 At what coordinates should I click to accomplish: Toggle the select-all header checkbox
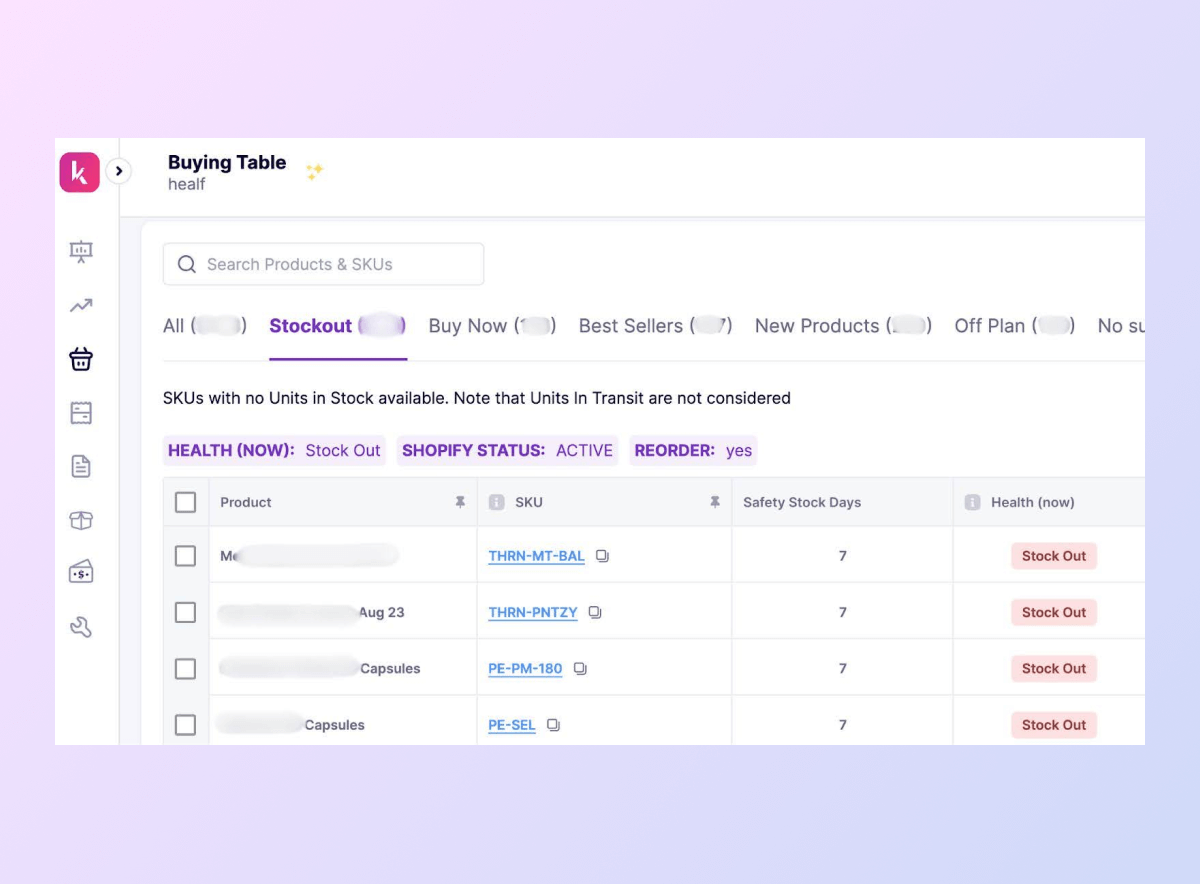pyautogui.click(x=185, y=502)
